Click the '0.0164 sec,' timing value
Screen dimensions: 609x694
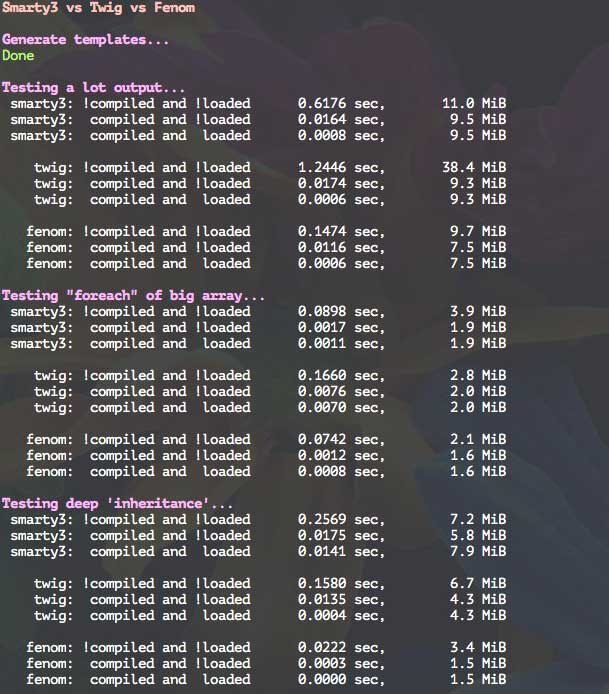coord(341,120)
